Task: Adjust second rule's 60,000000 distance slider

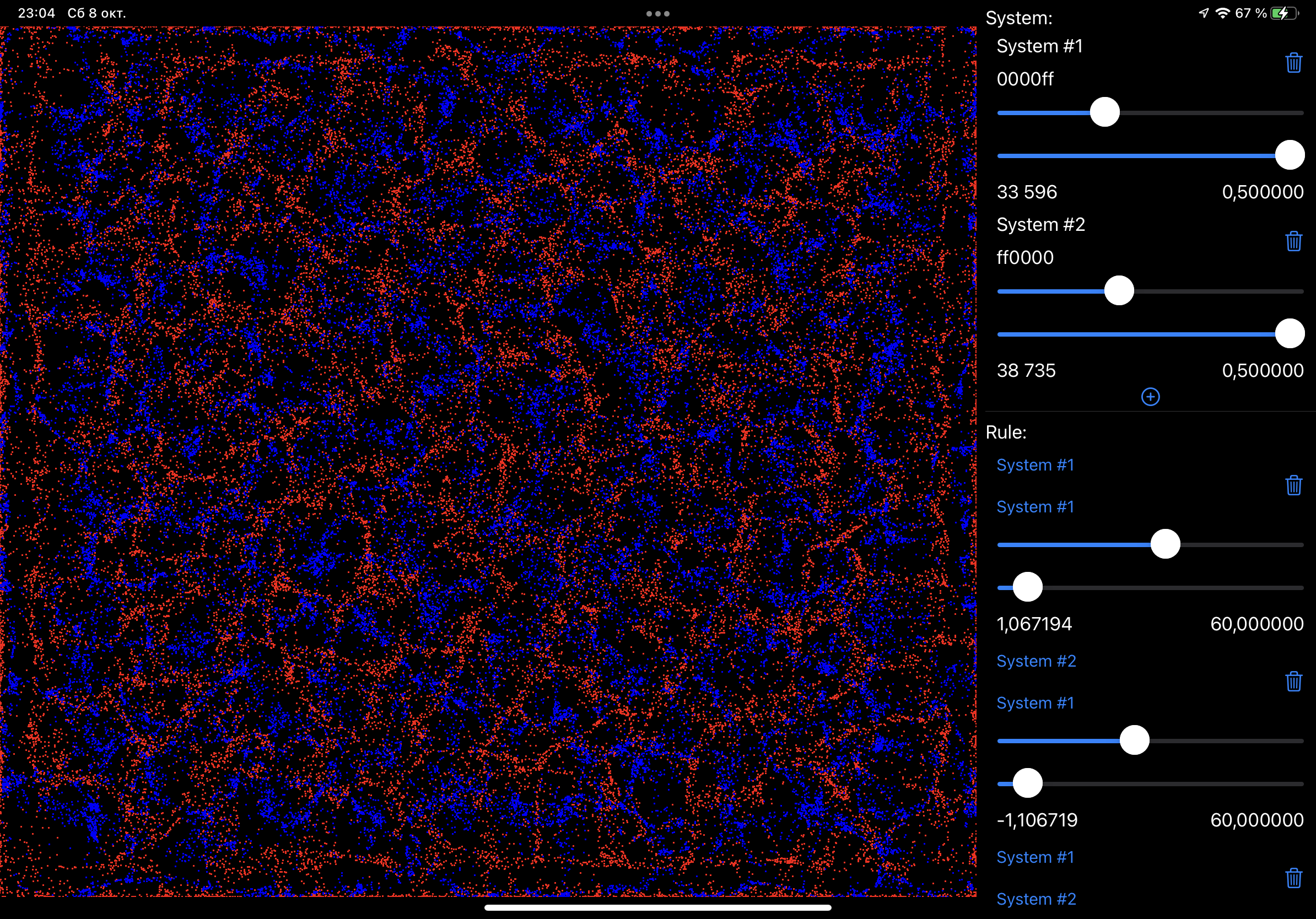Action: [1150, 783]
